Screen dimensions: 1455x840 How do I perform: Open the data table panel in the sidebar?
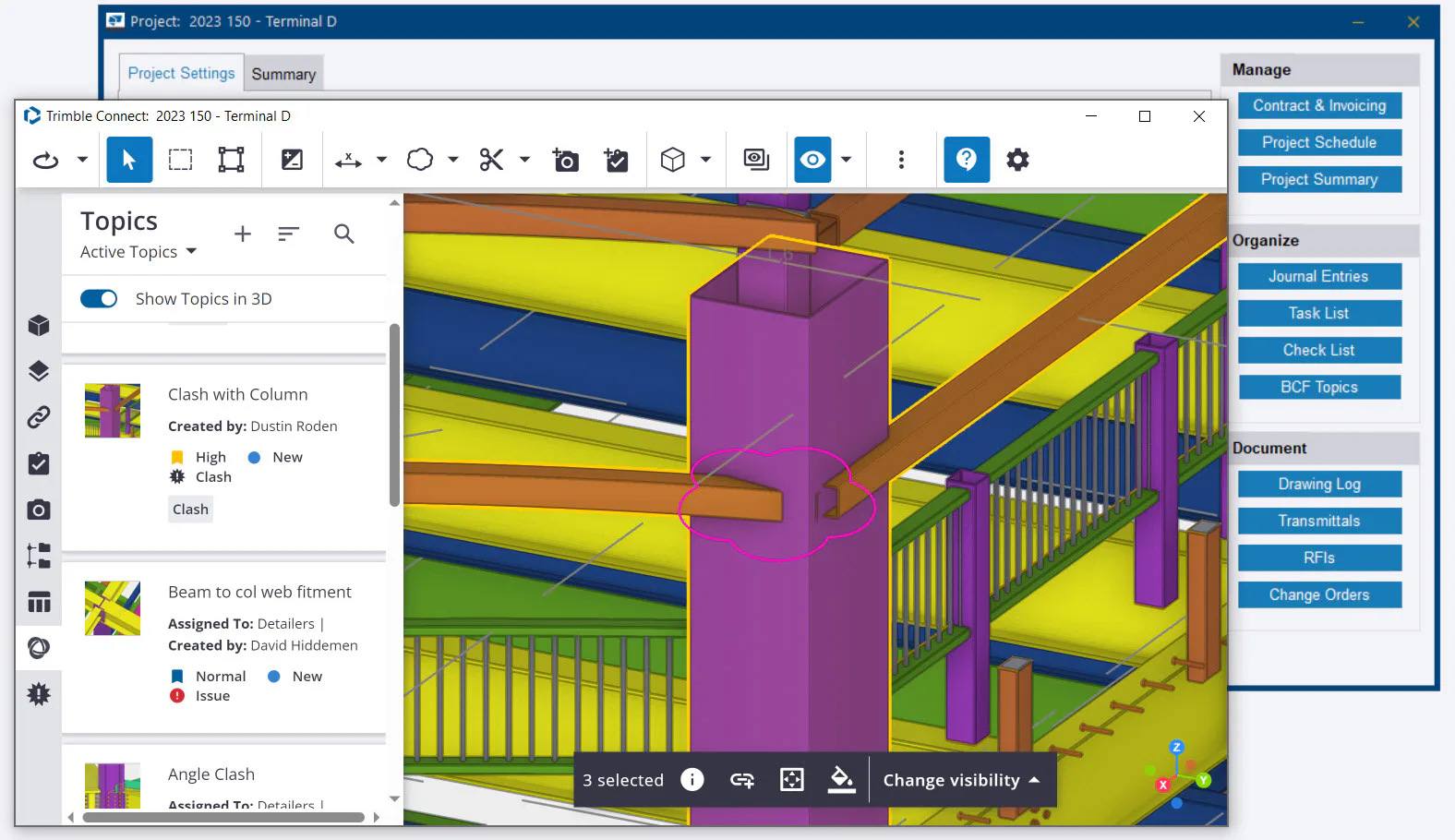tap(39, 603)
